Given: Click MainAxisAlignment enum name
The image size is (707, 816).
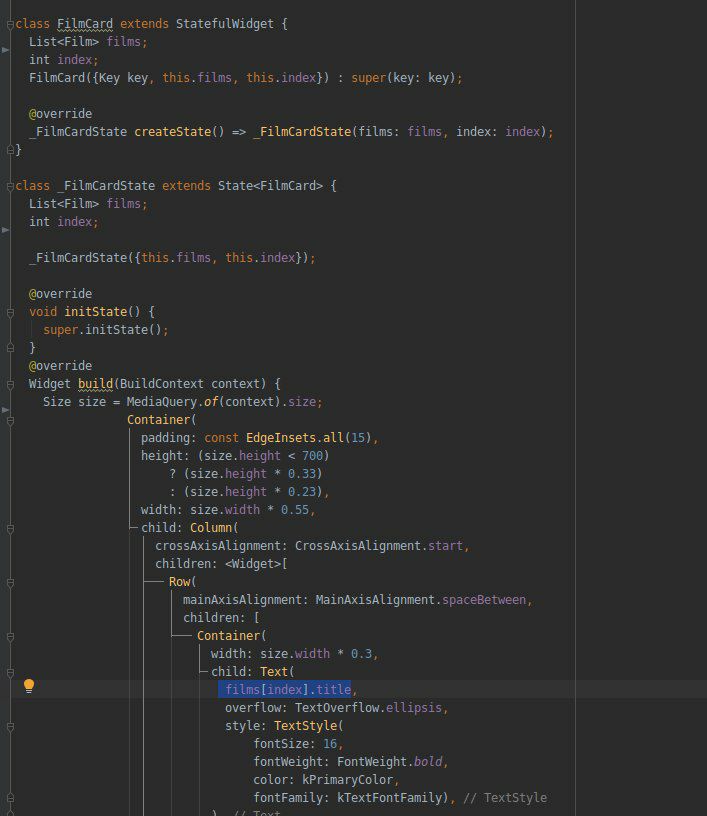Looking at the screenshot, I should [x=375, y=600].
